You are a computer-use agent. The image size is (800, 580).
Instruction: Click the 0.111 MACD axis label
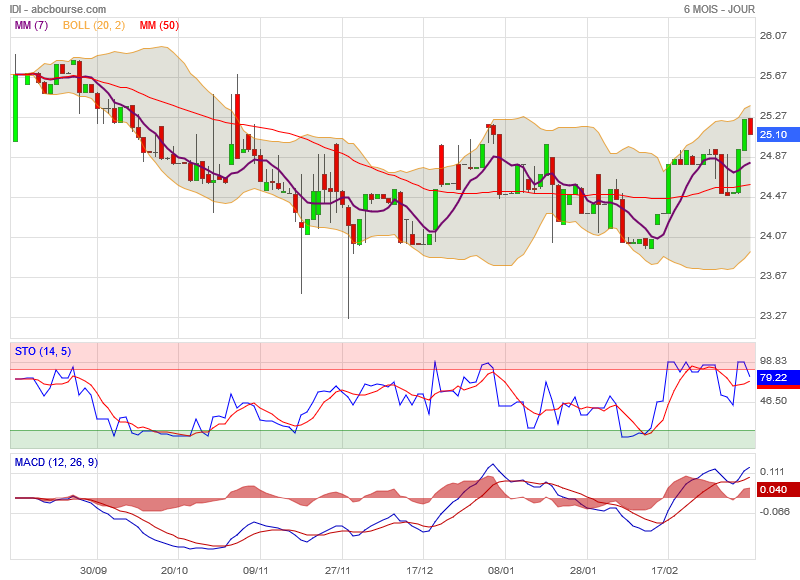[x=771, y=472]
